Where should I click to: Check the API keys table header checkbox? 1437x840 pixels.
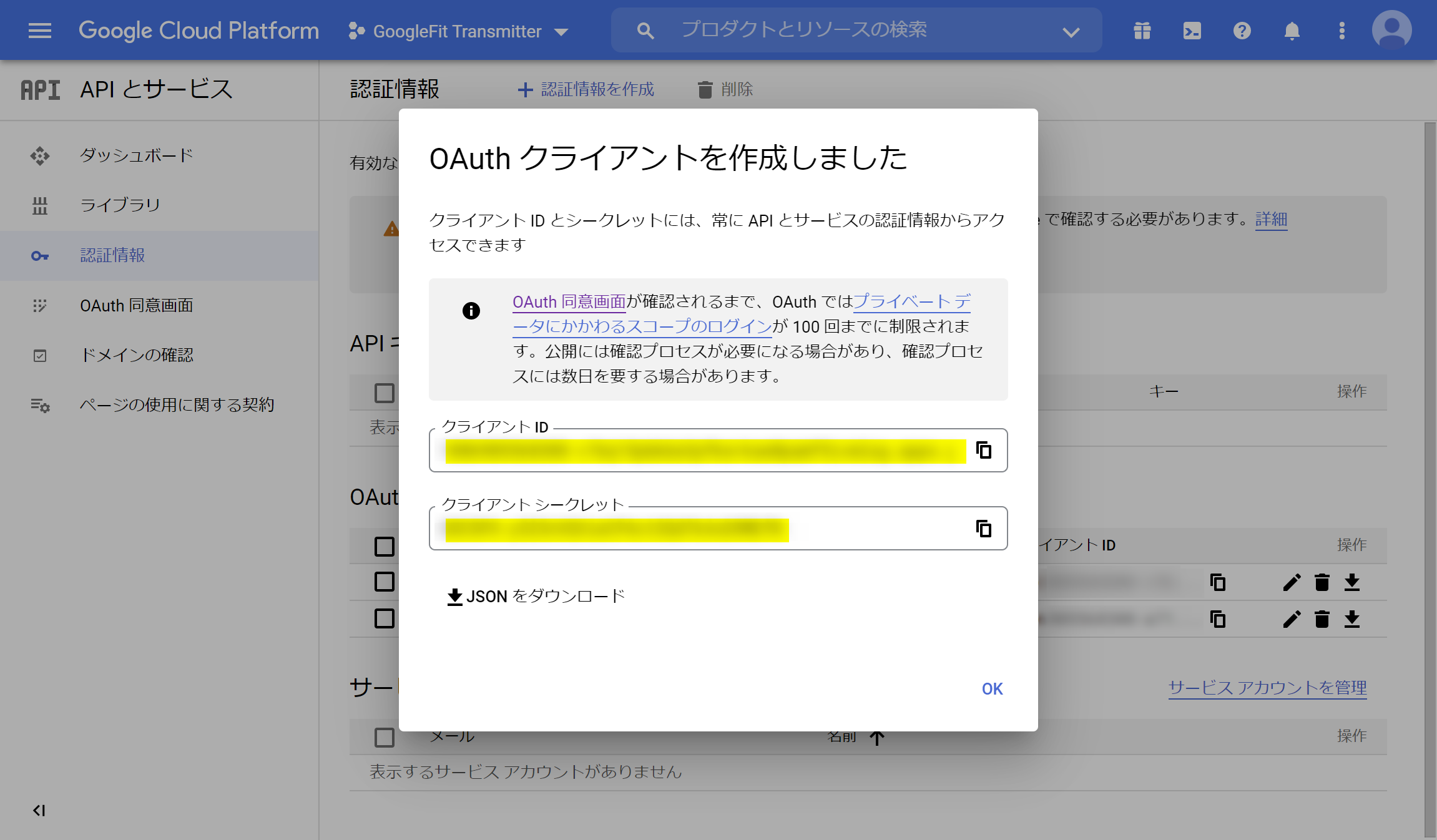(x=385, y=393)
